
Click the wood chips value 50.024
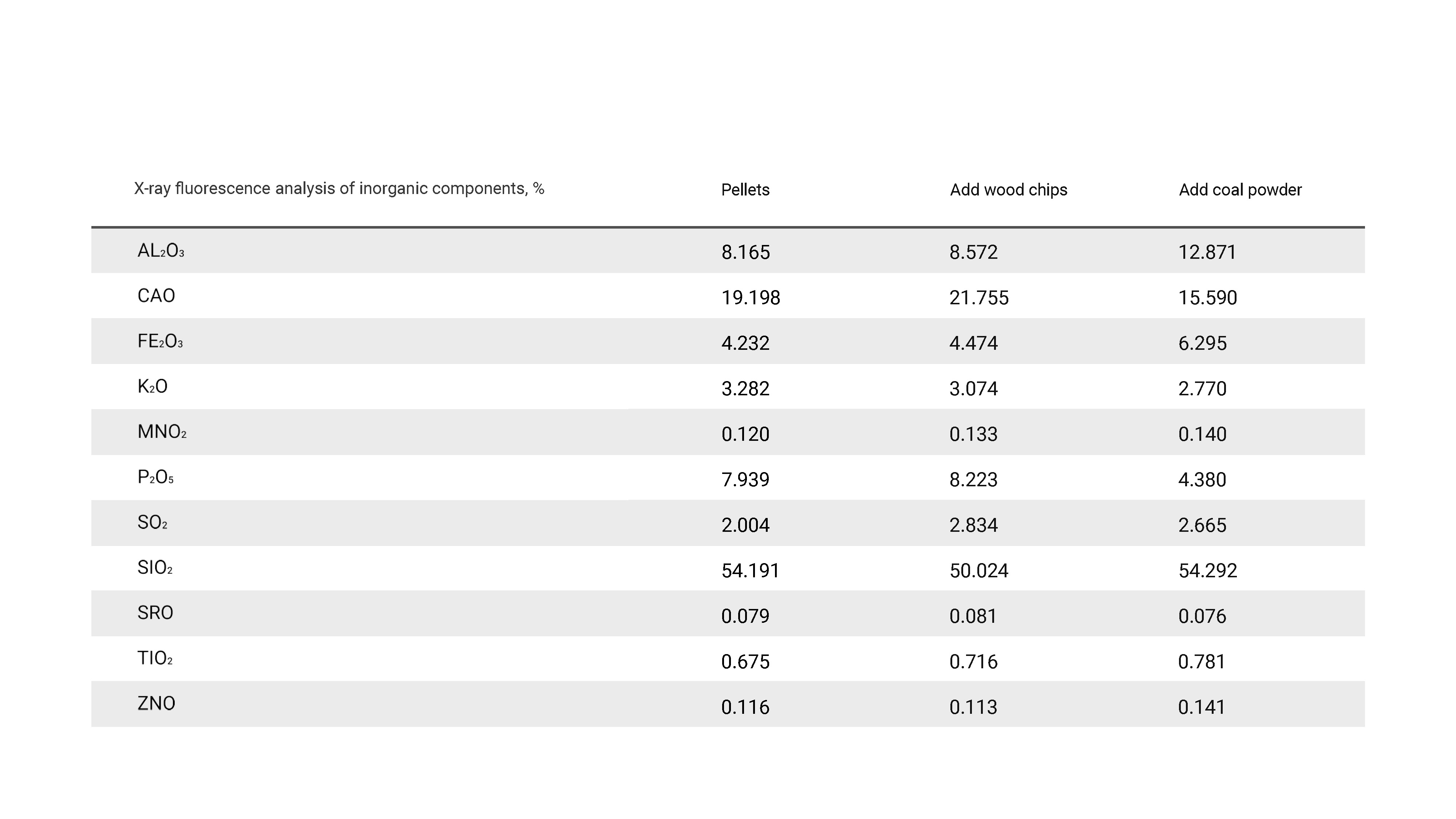click(x=978, y=571)
